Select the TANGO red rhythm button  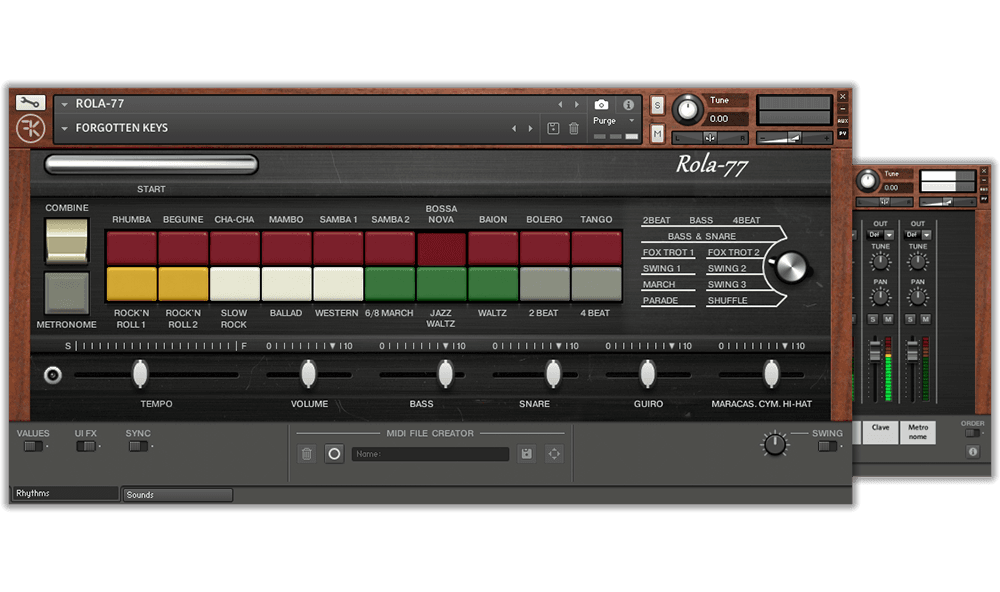(x=596, y=248)
